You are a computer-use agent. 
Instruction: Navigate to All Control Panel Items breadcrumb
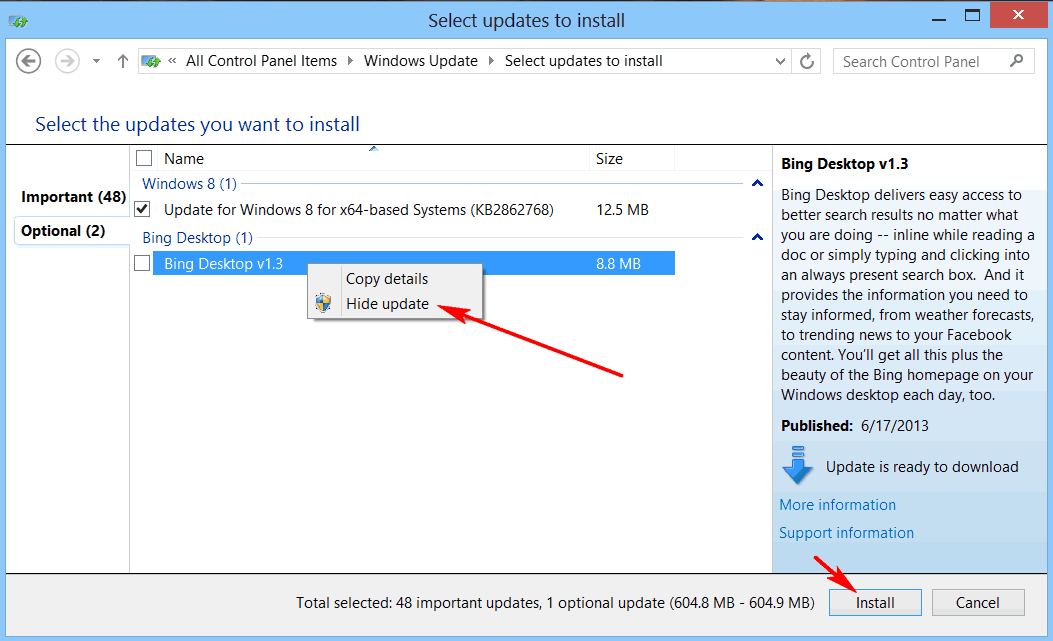[261, 61]
